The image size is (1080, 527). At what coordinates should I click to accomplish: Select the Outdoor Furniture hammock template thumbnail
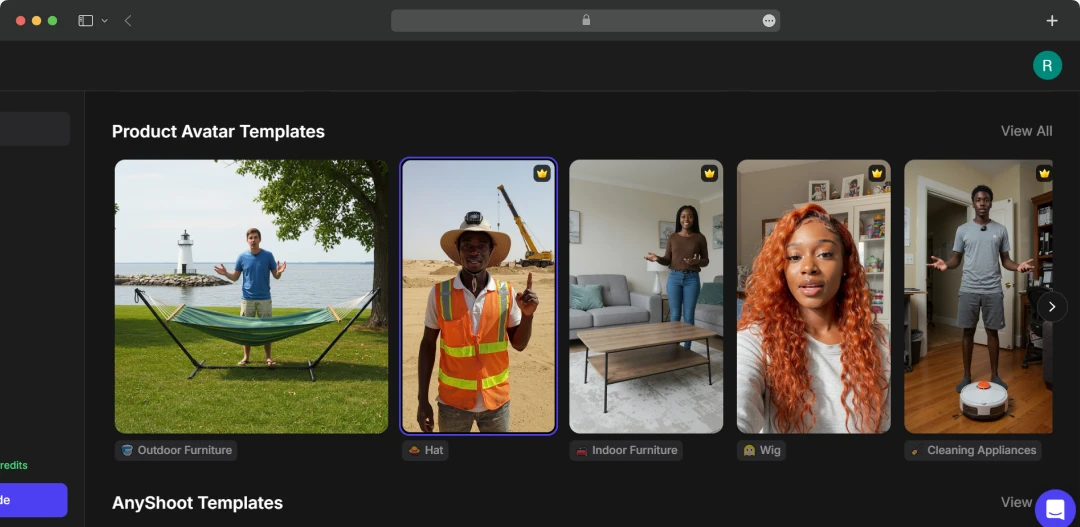tap(251, 297)
